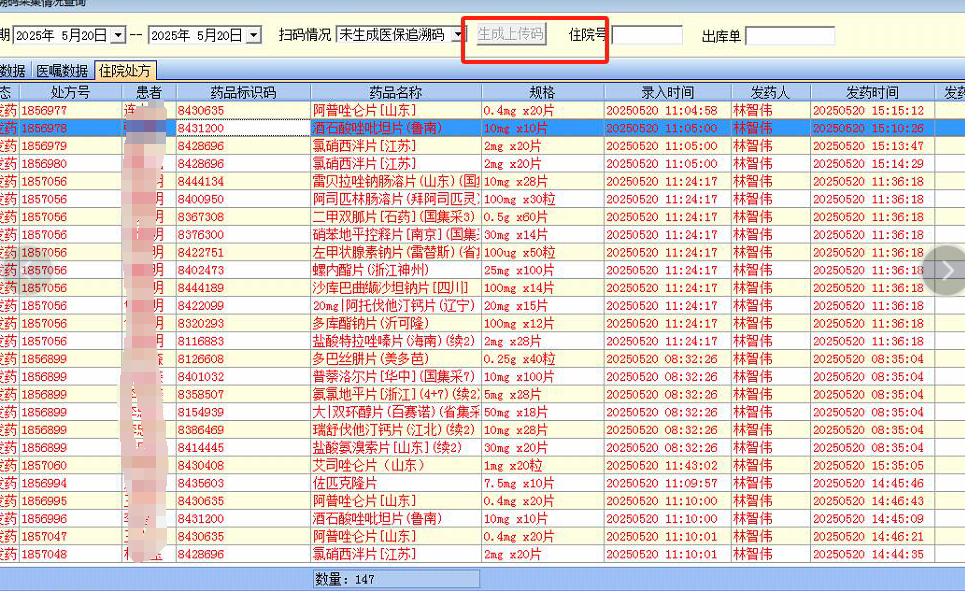Screen dimensions: 965x591
Task: Select 佐匹克隆片 drug name cell
Action: coord(396,483)
